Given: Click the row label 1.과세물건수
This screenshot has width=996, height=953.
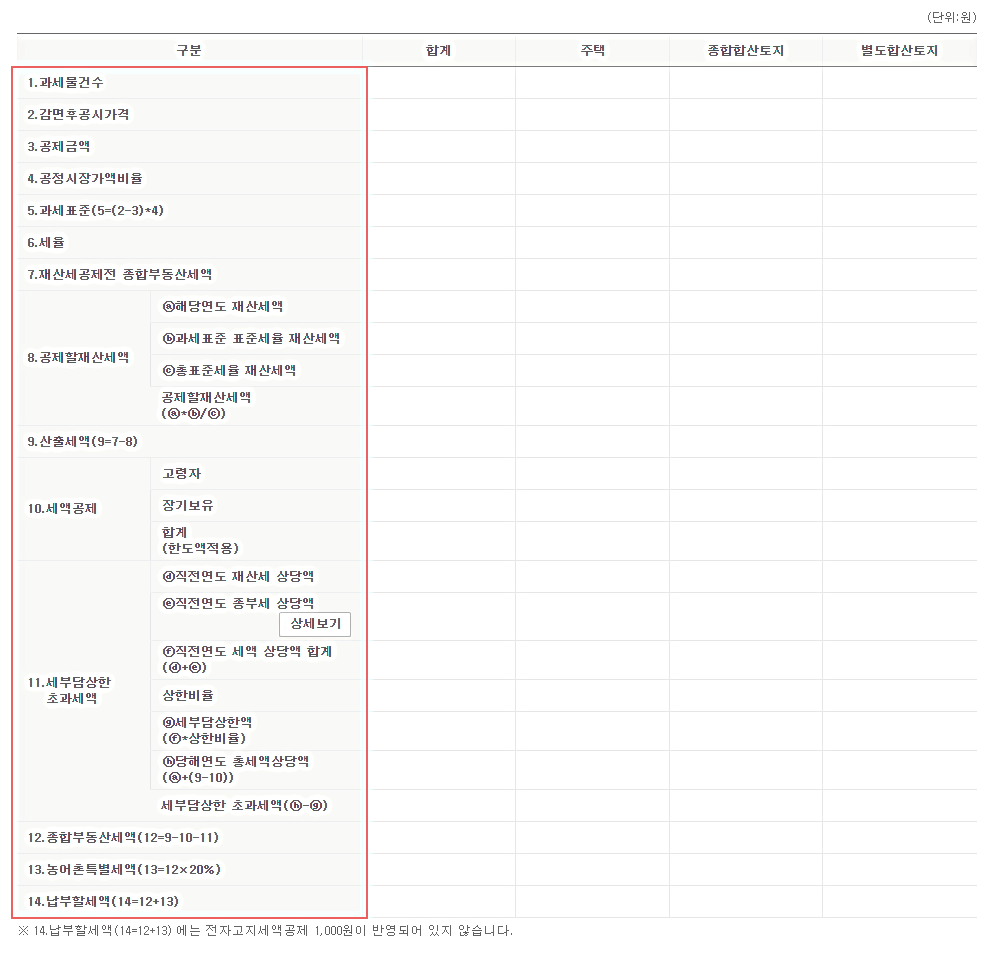Looking at the screenshot, I should click(x=65, y=83).
